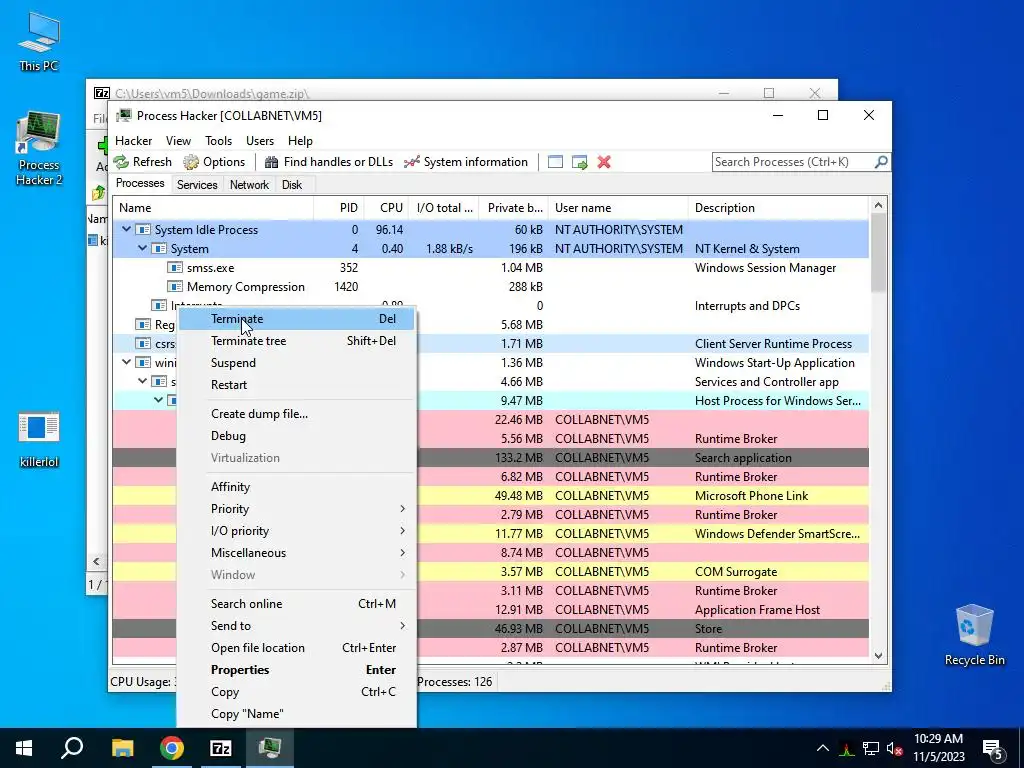Switch to the Disk tab

[x=292, y=185]
